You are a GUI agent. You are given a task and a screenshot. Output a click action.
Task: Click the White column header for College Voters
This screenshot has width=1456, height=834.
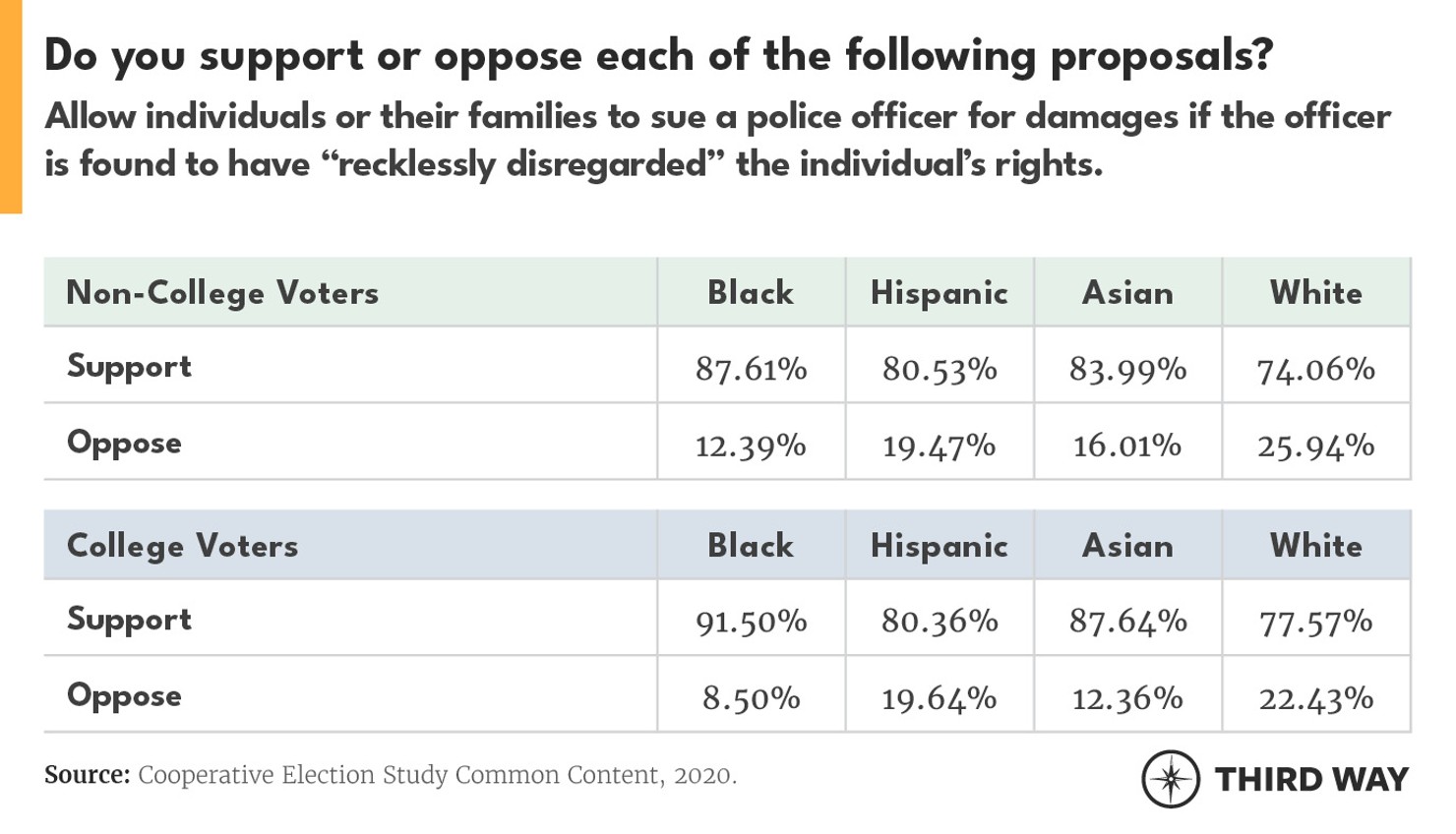pos(1315,546)
